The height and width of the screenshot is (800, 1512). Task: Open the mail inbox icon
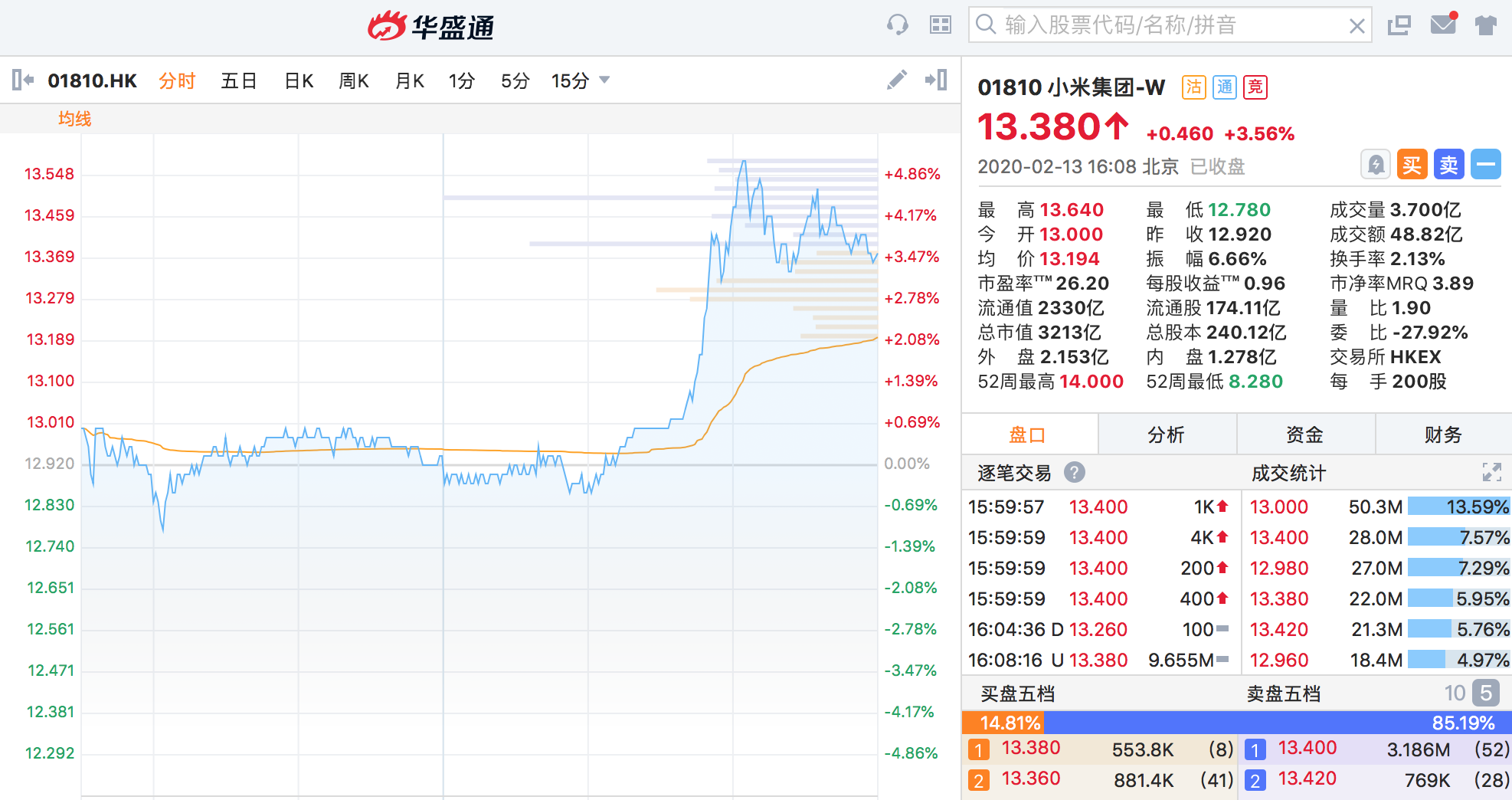[x=1443, y=25]
